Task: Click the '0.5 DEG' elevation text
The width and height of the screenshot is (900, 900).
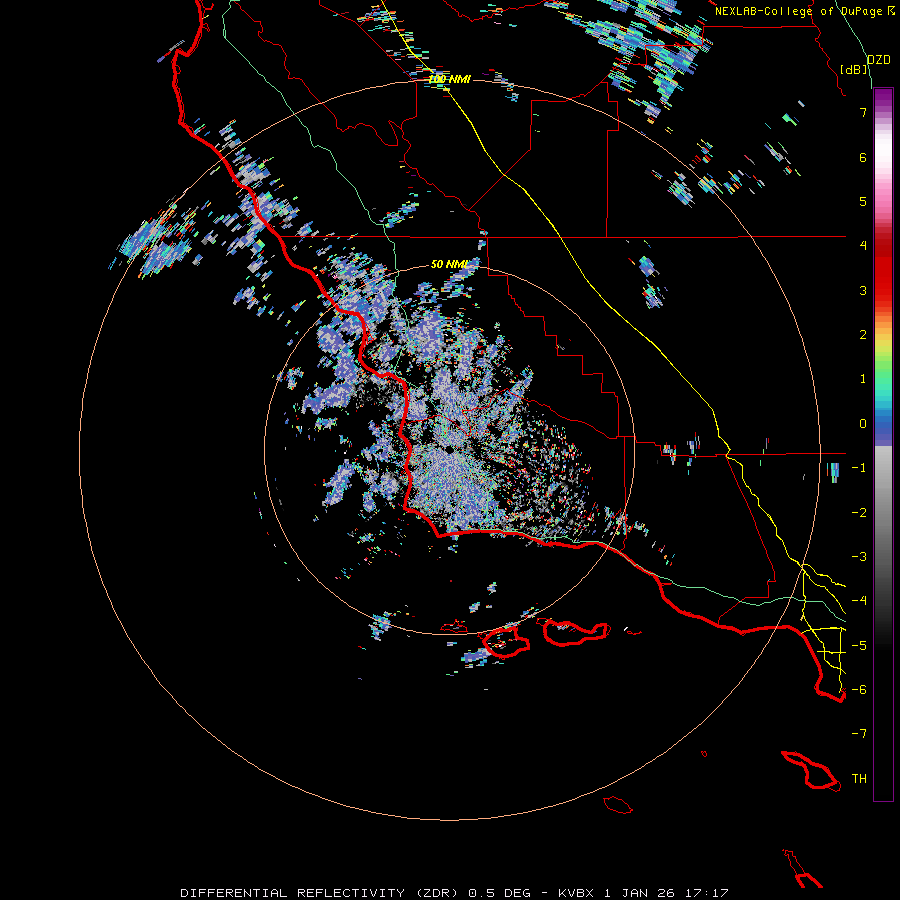Action: [499, 893]
